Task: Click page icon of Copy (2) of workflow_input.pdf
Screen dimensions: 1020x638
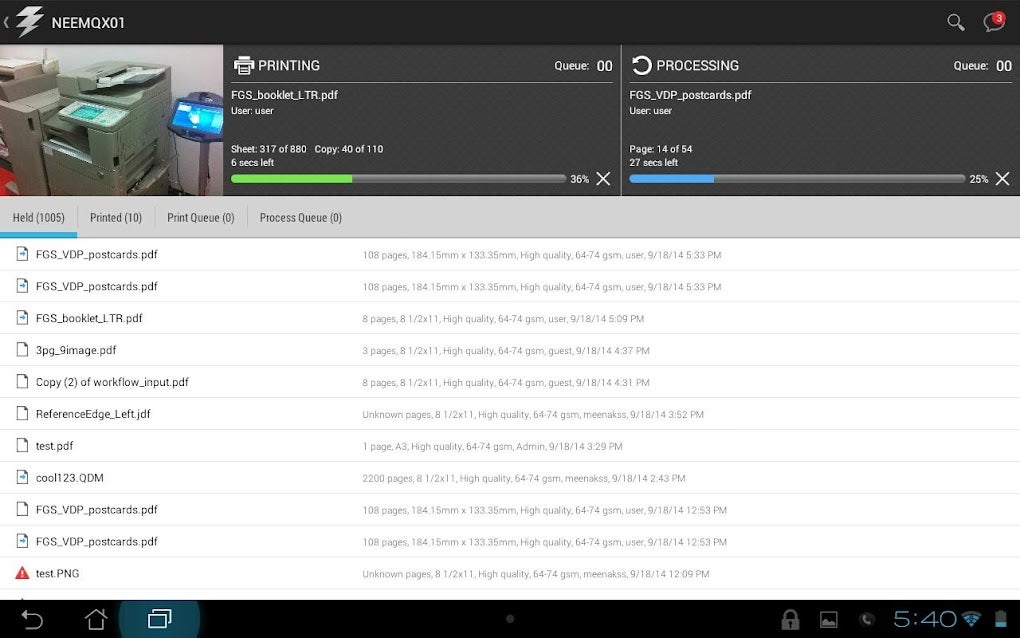Action: [22, 382]
